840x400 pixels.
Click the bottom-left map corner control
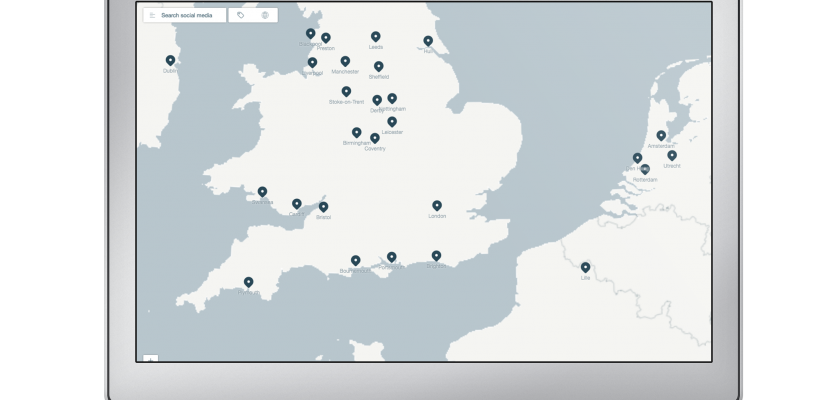click(151, 358)
